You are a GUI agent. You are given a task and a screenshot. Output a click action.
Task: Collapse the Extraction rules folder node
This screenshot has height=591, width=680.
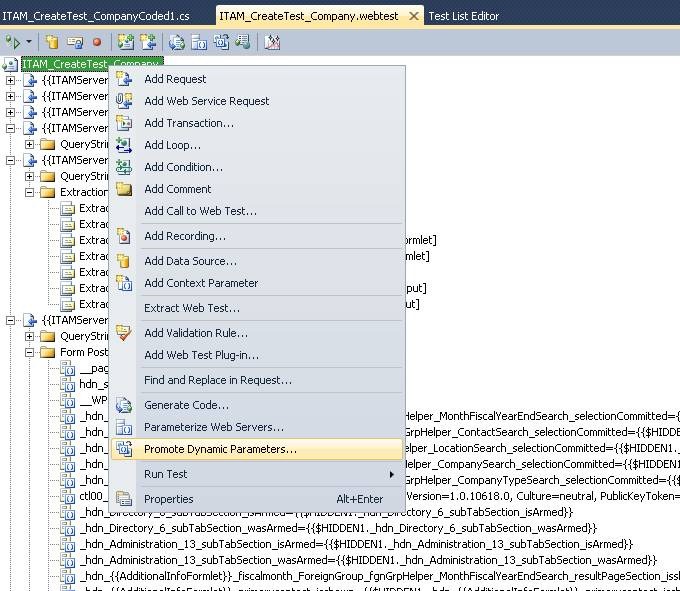pyautogui.click(x=29, y=192)
